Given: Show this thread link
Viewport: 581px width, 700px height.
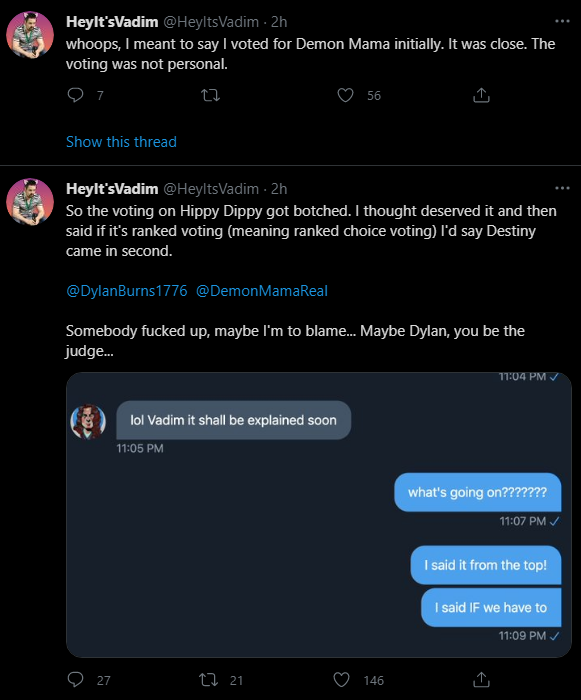Looking at the screenshot, I should 121,142.
